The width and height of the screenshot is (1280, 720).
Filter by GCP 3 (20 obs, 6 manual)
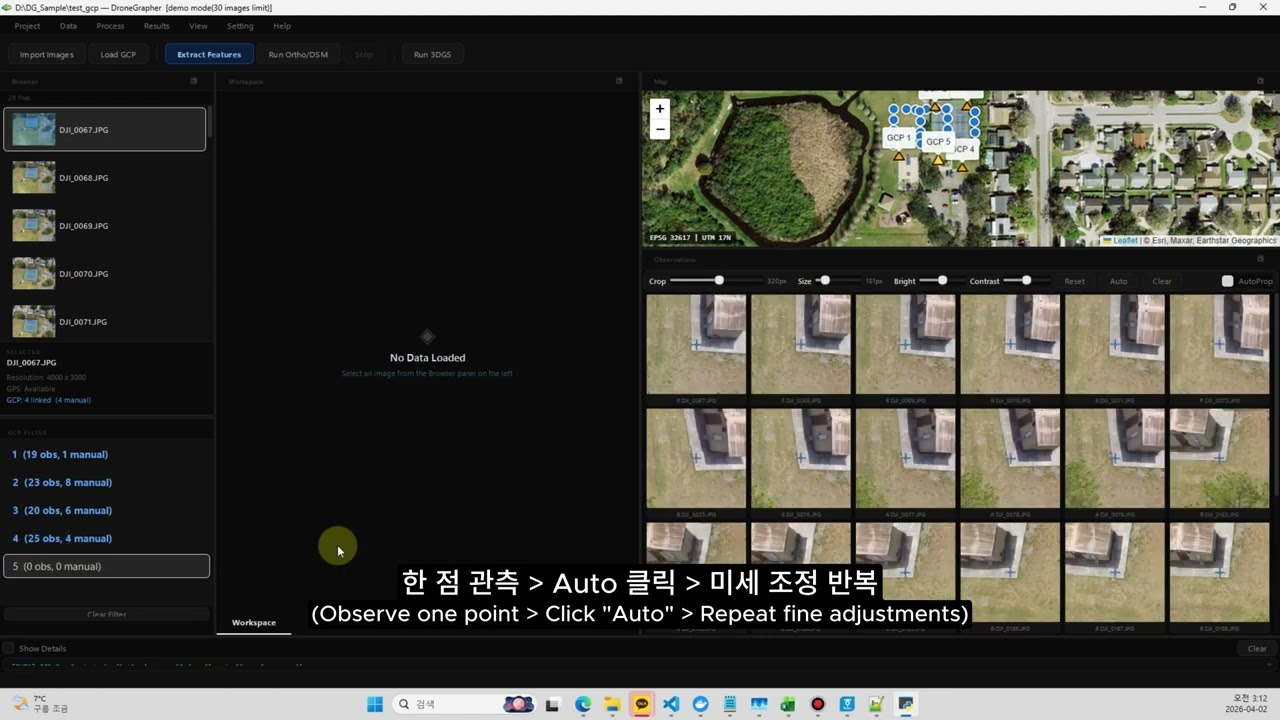click(107, 510)
